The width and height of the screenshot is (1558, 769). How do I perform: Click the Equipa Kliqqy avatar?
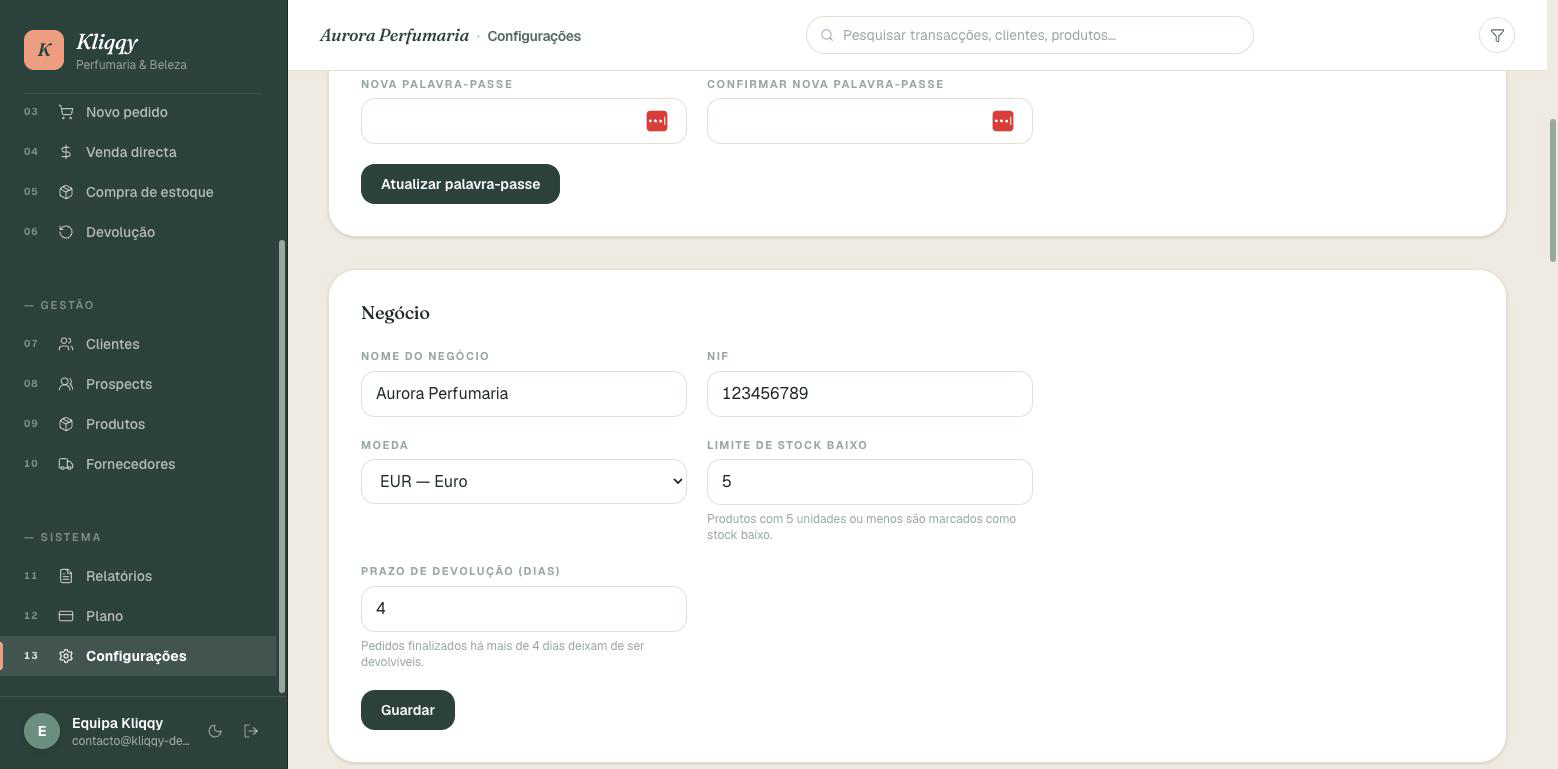coord(42,731)
